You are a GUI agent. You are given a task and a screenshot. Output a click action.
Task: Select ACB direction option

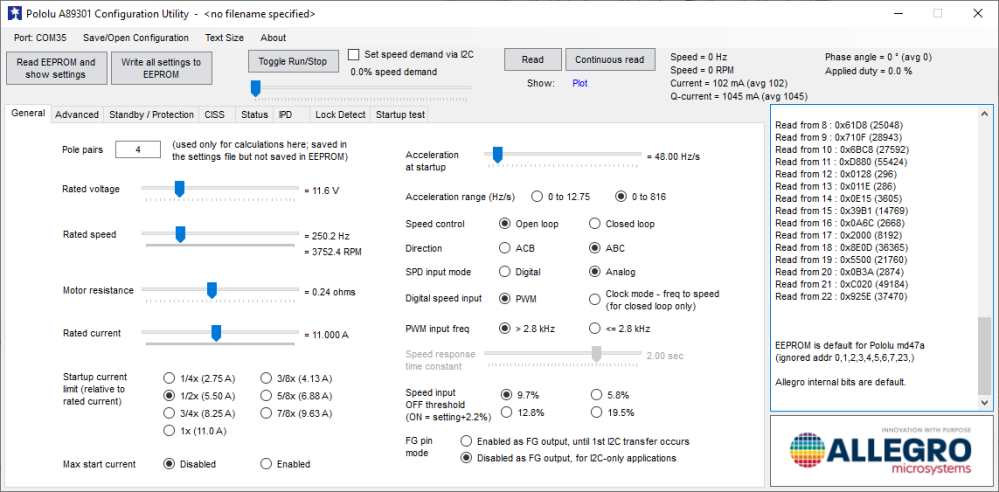(x=505, y=248)
